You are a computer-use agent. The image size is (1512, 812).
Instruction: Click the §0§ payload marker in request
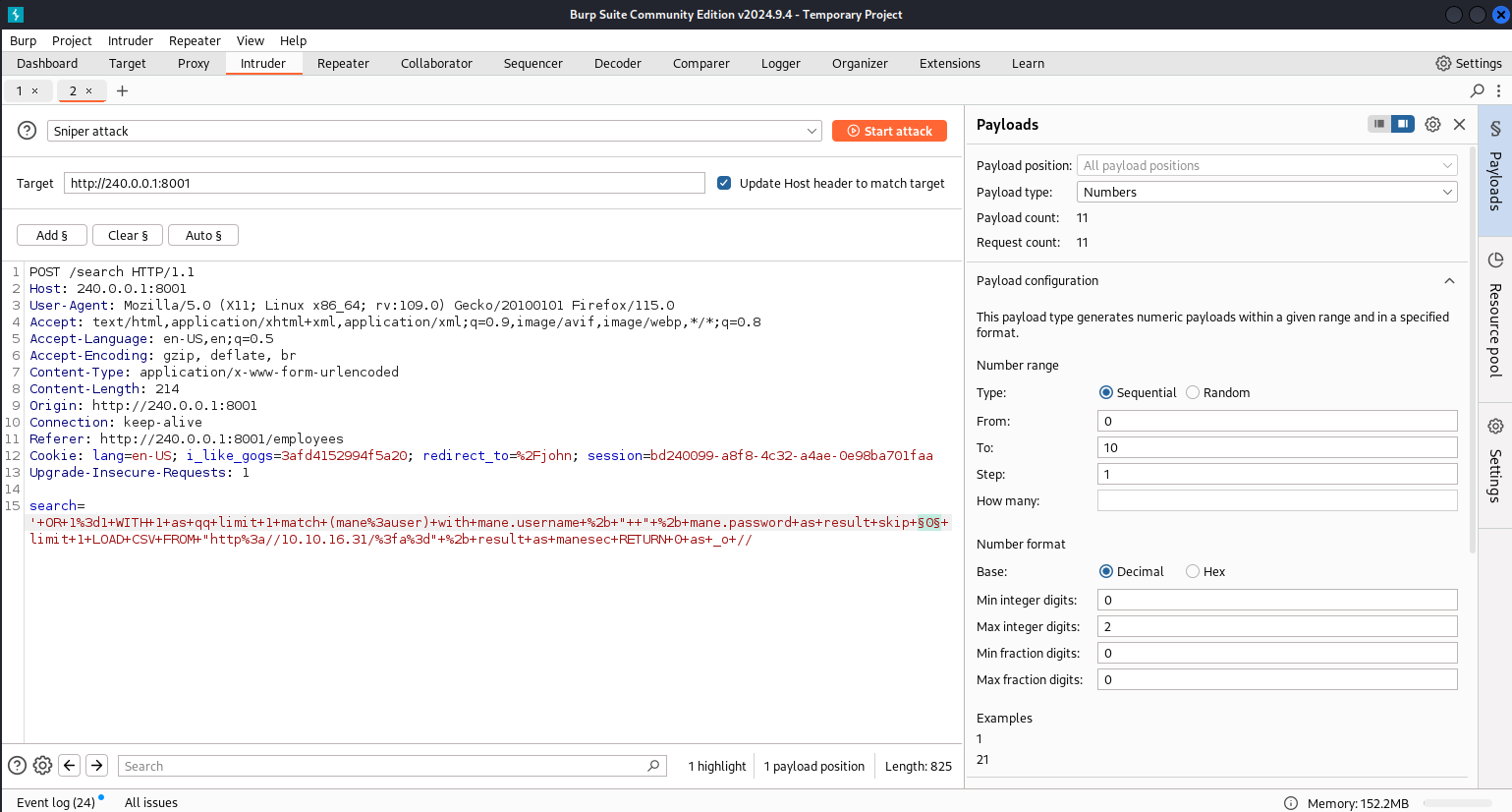929,522
